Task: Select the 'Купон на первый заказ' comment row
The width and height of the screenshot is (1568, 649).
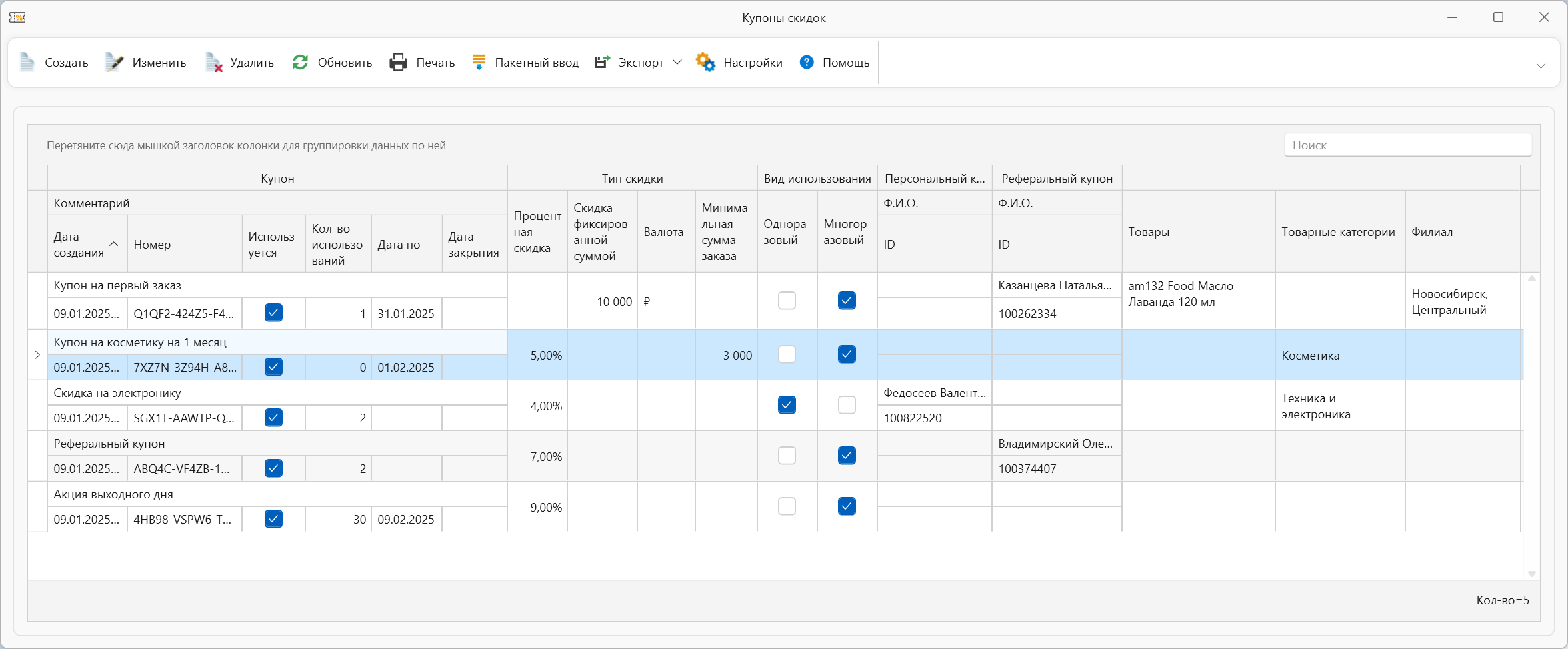Action: pos(277,285)
